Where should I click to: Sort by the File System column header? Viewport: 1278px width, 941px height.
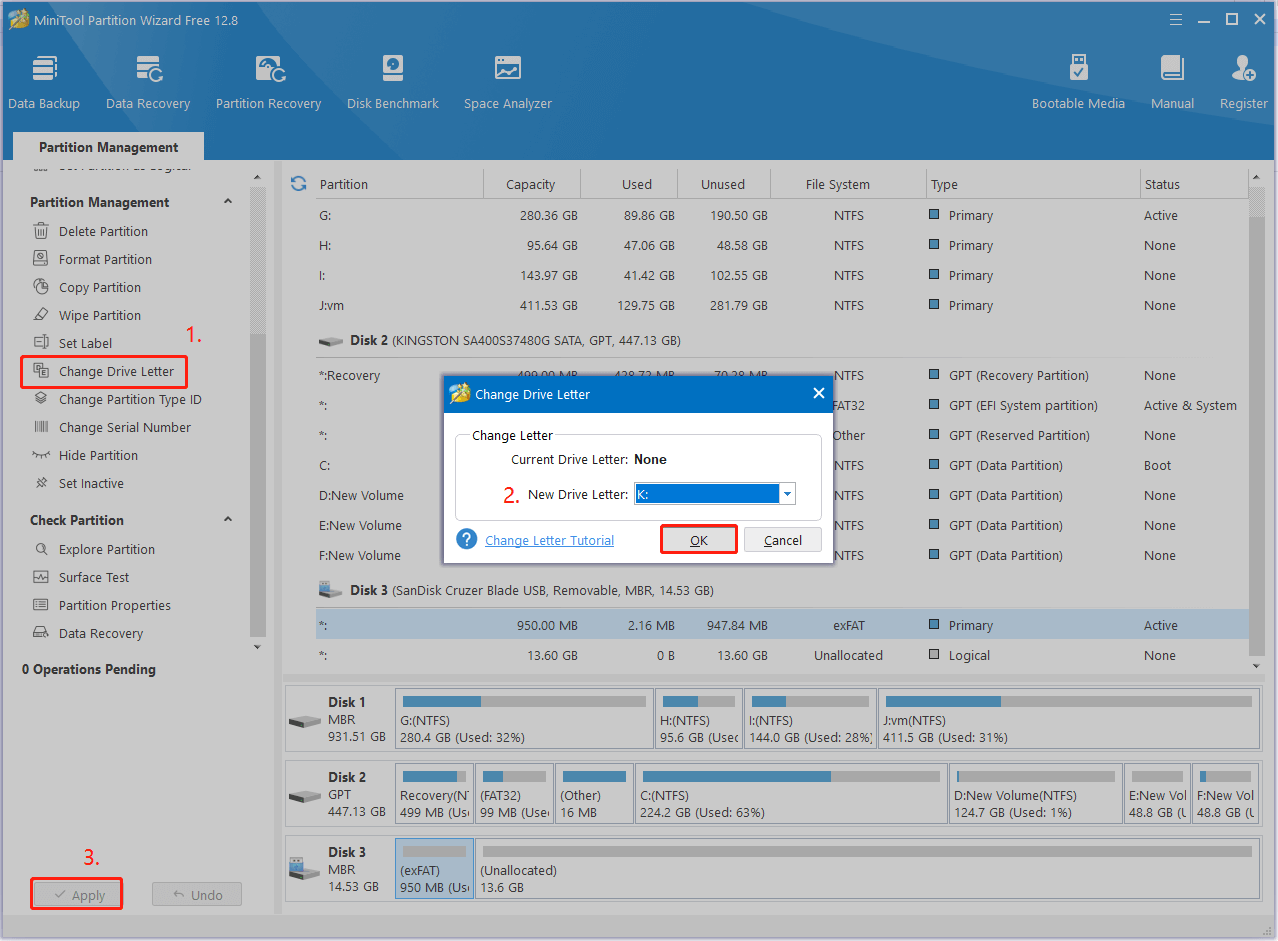click(x=848, y=184)
